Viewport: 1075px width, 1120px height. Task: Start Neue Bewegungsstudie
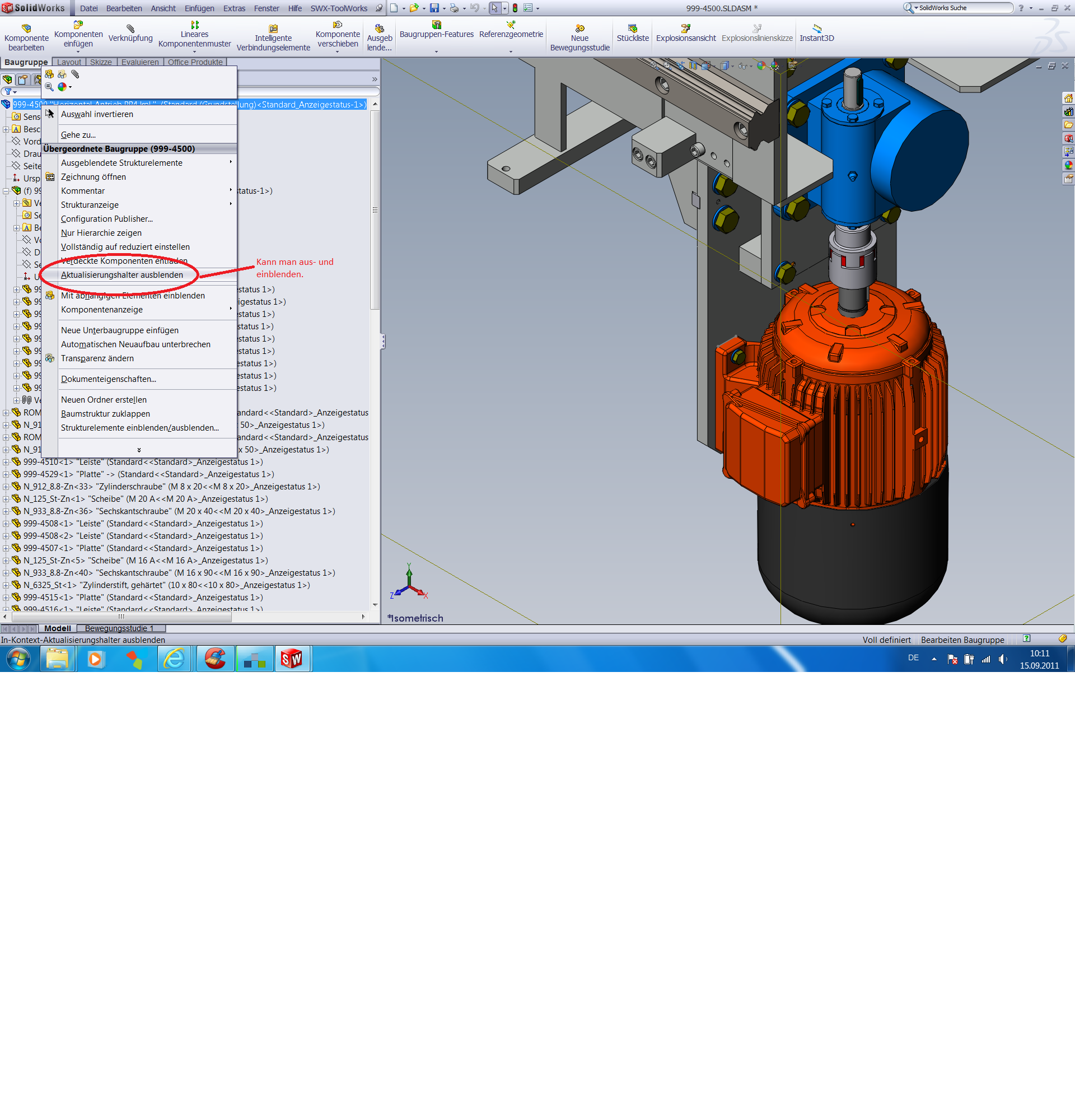[579, 29]
